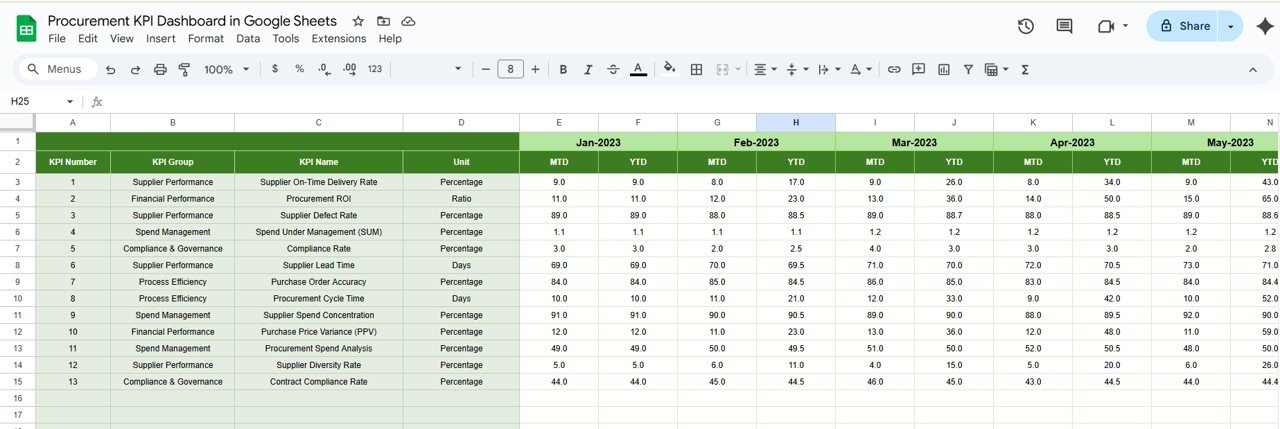Insert a comment
Image resolution: width=1280 pixels, height=429 pixels.
click(x=919, y=69)
